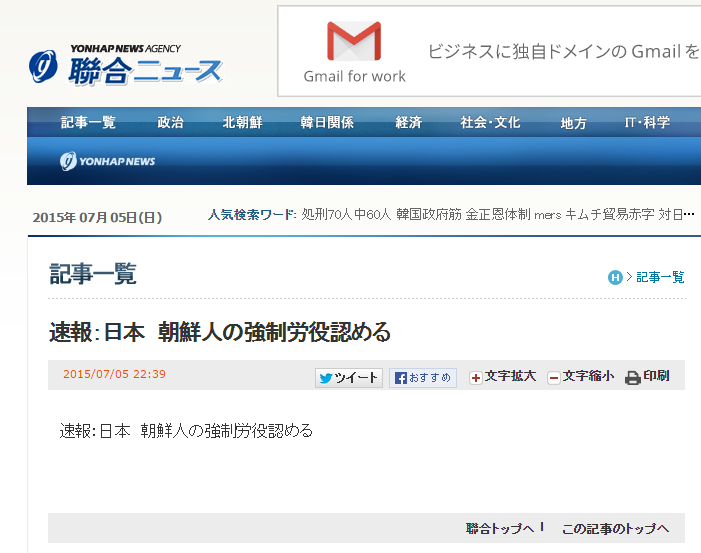Click the Yonhap News Agency 聯合ニュース logo
The height and width of the screenshot is (553, 701).
[126, 65]
